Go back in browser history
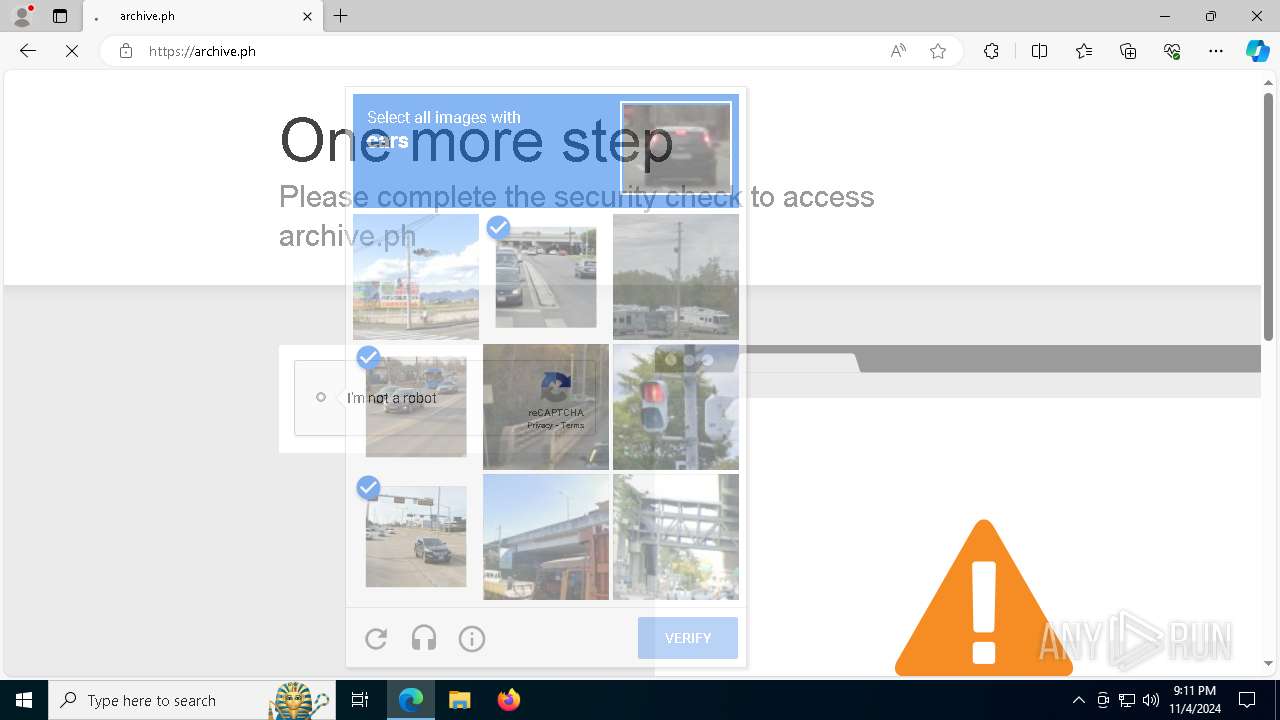Viewport: 1280px width, 720px height. coord(28,51)
